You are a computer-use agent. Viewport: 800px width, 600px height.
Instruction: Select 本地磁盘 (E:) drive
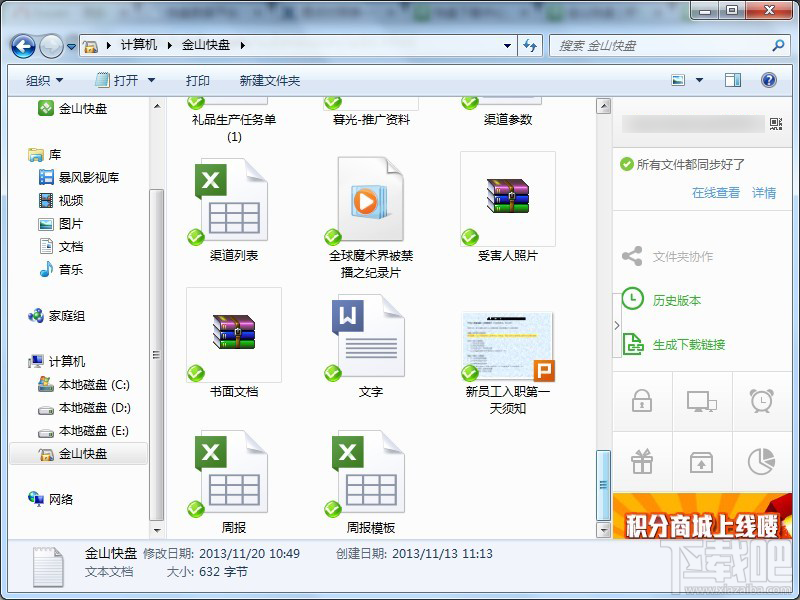point(83,431)
